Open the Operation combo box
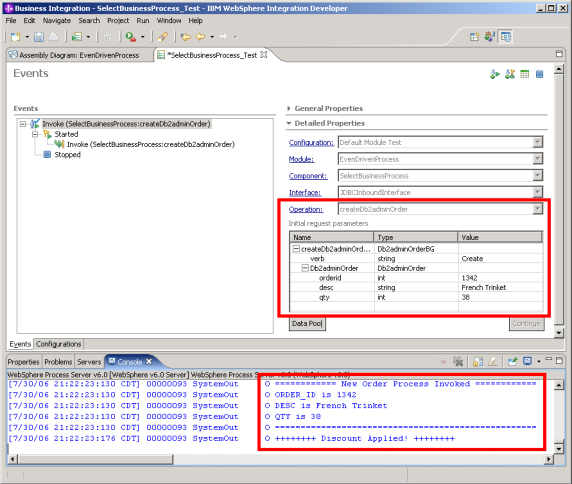This screenshot has height=484, width=572. pyautogui.click(x=537, y=209)
